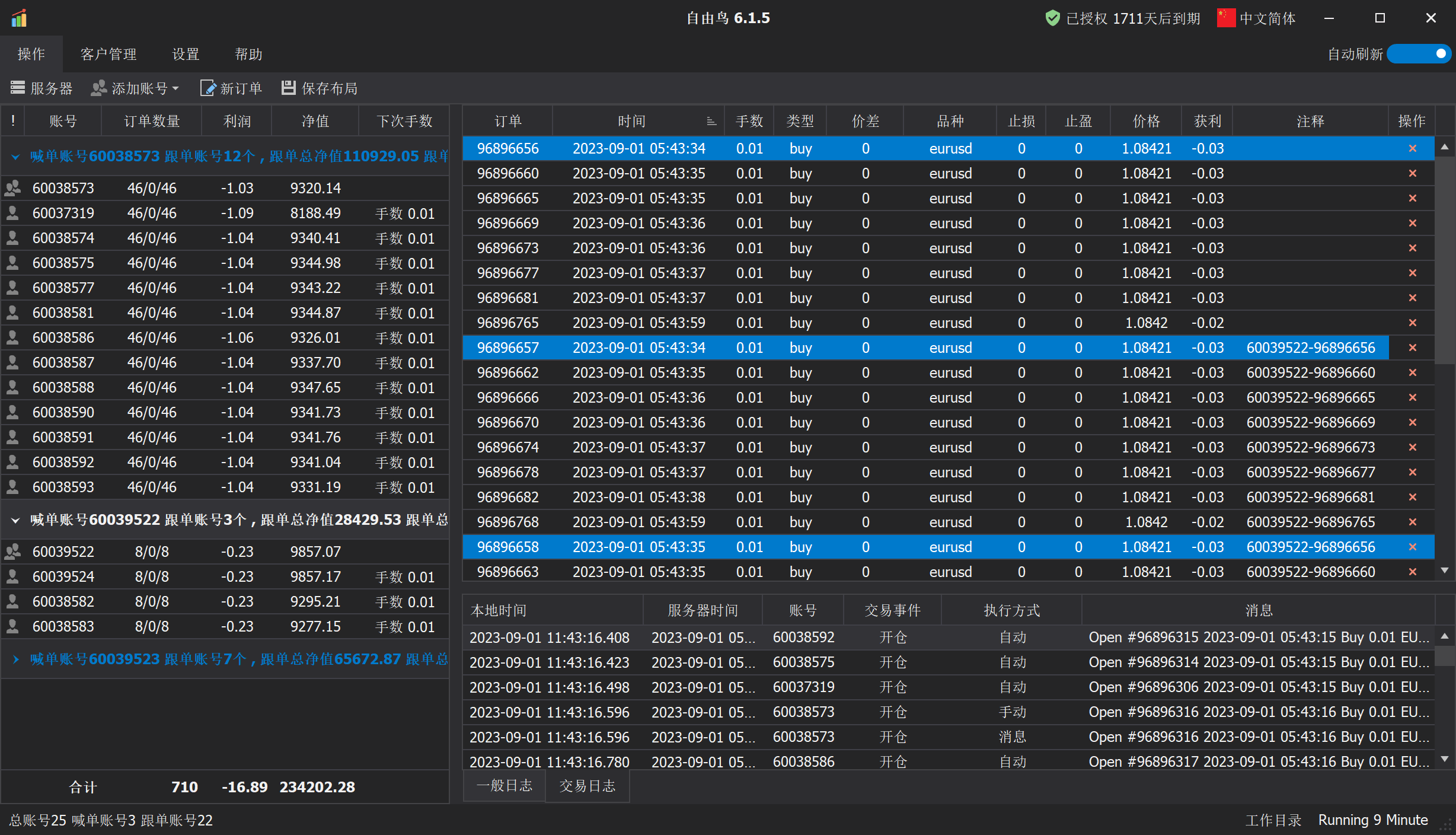The width and height of the screenshot is (1456, 835).
Task: Open the 服务器 server list icon
Action: tap(18, 88)
